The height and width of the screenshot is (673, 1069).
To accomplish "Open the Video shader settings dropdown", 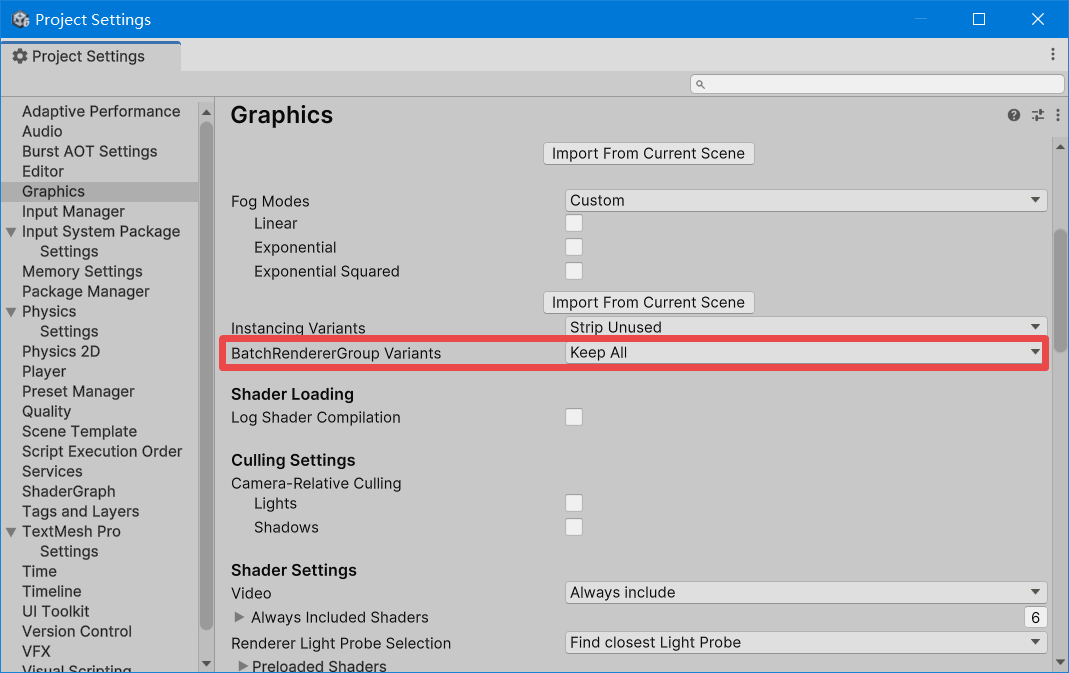I will (x=806, y=593).
